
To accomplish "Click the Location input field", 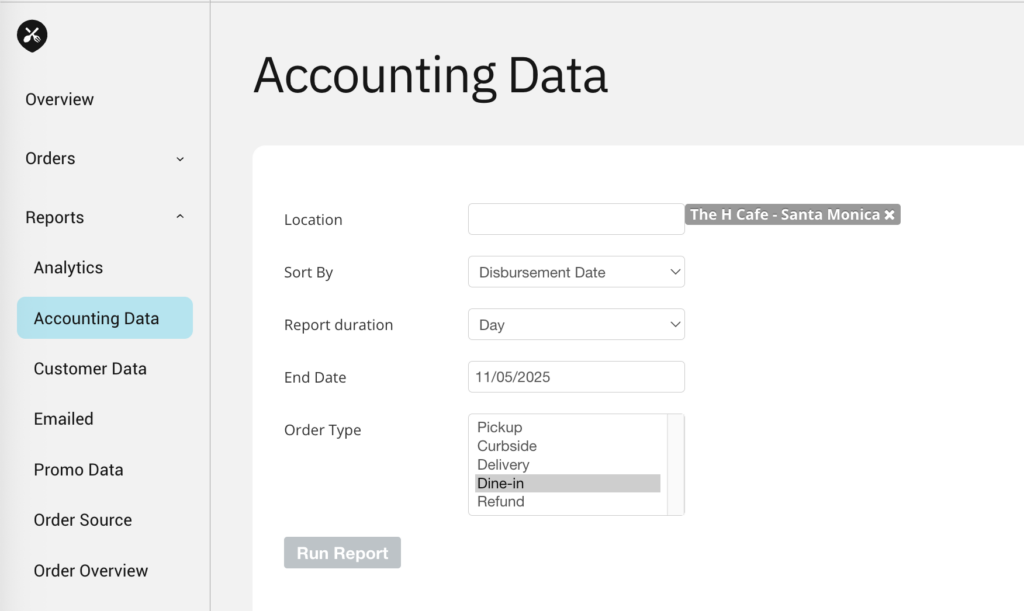I will coord(576,219).
